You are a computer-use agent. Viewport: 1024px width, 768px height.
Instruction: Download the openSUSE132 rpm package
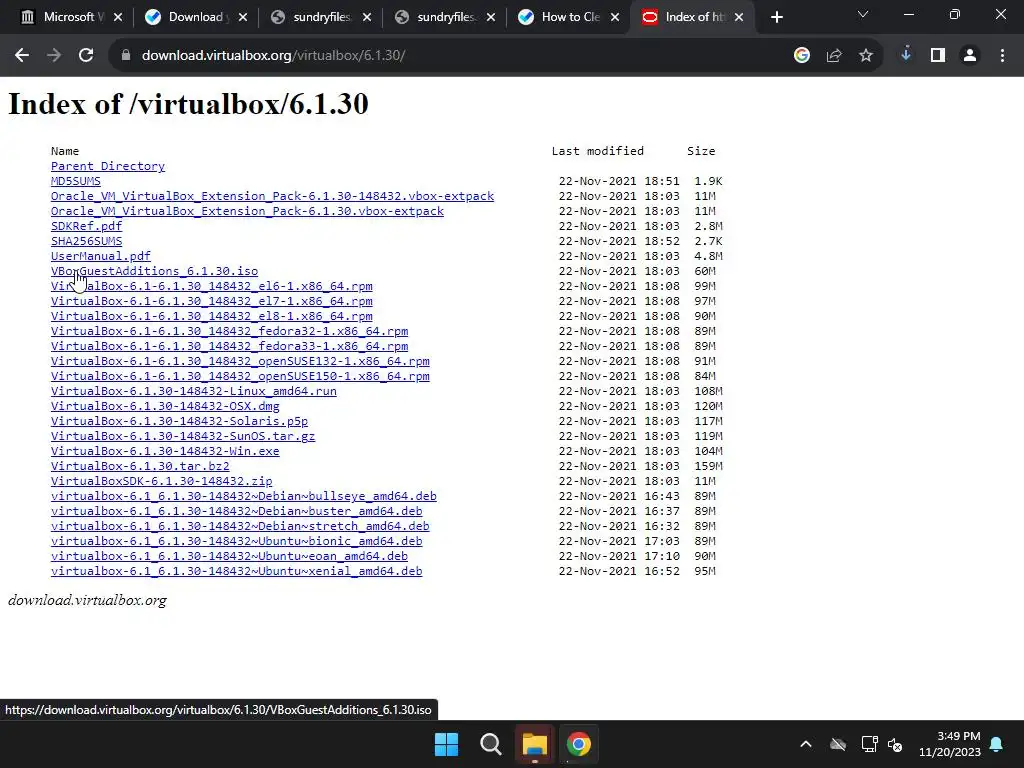click(240, 362)
